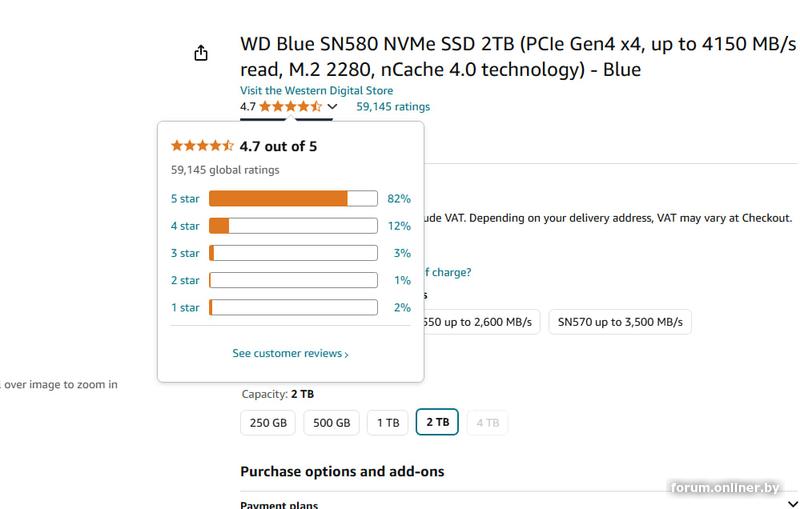Click the 12% percentage link
This screenshot has width=800, height=509.
pyautogui.click(x=400, y=226)
